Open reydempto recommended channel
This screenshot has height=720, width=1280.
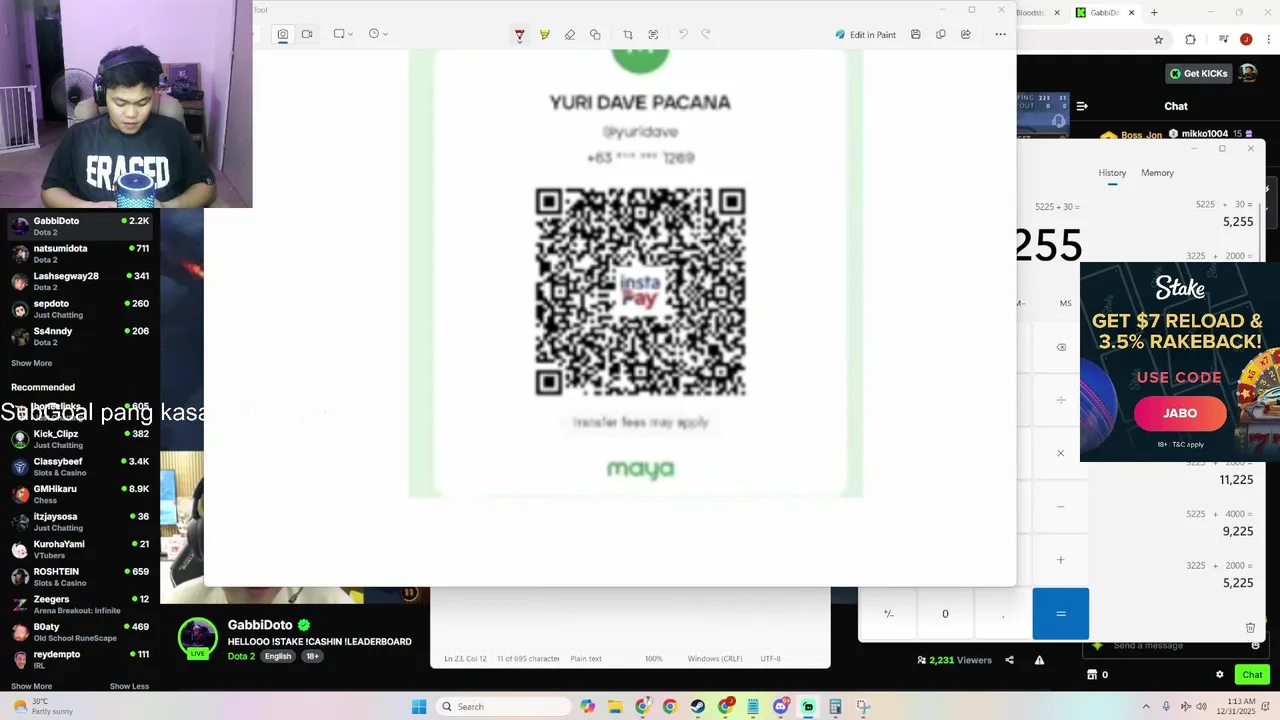click(80, 659)
